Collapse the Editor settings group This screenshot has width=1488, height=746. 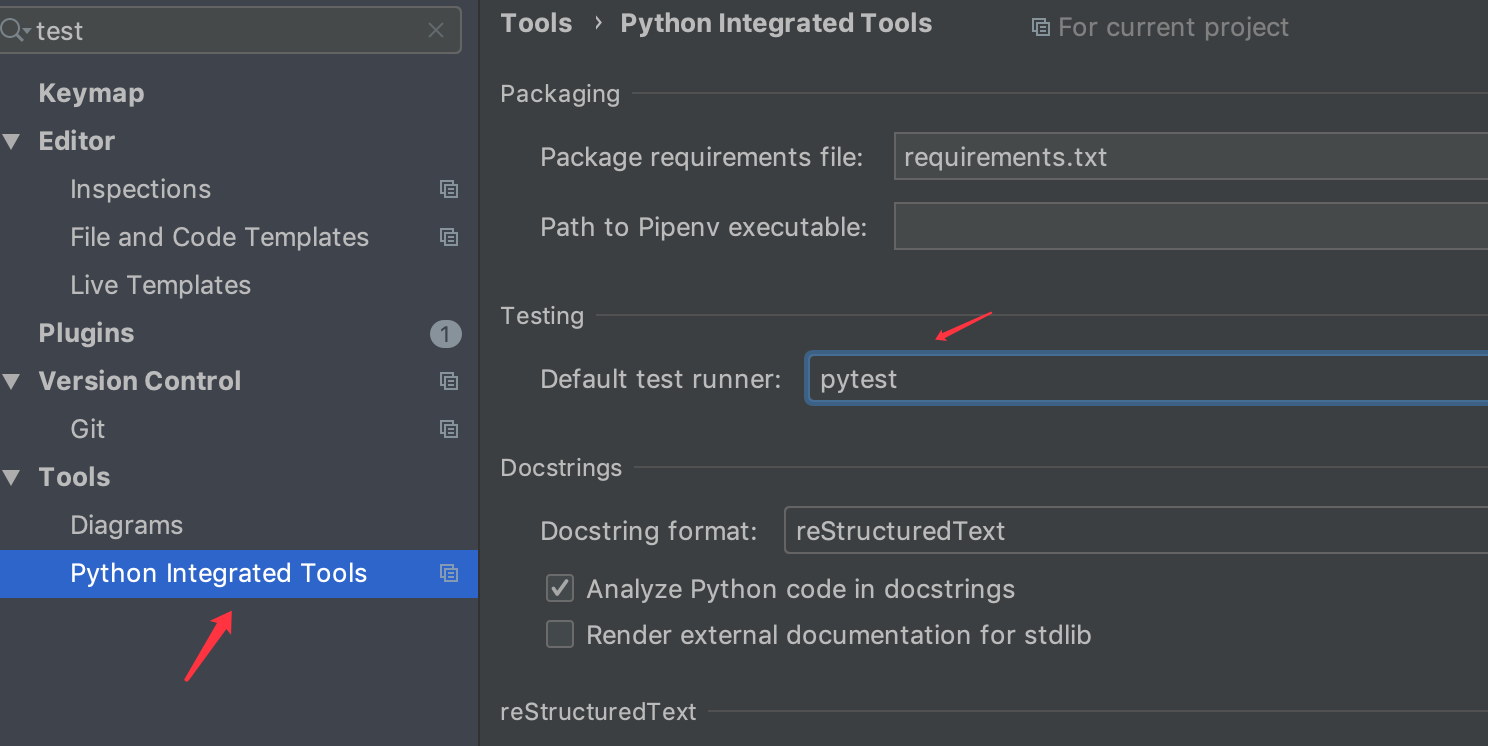[12, 141]
